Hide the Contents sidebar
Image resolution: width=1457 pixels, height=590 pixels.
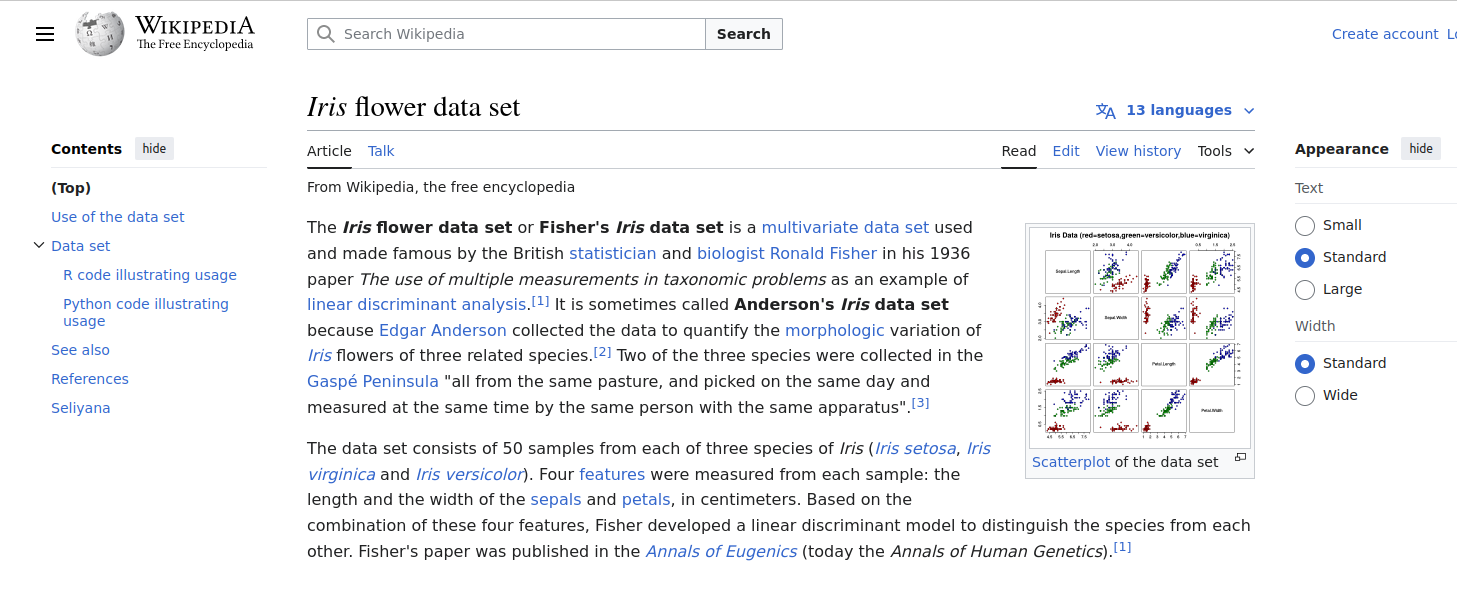point(154,149)
